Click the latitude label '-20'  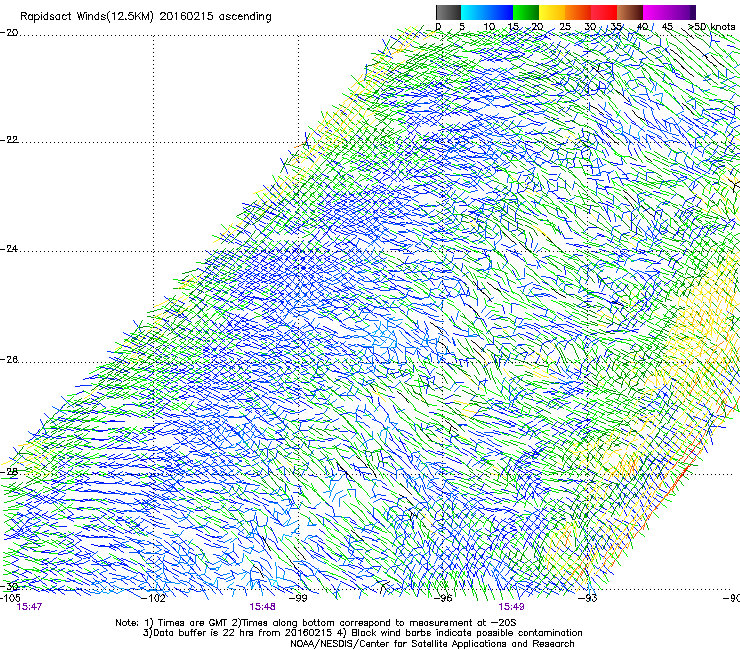tap(9, 33)
